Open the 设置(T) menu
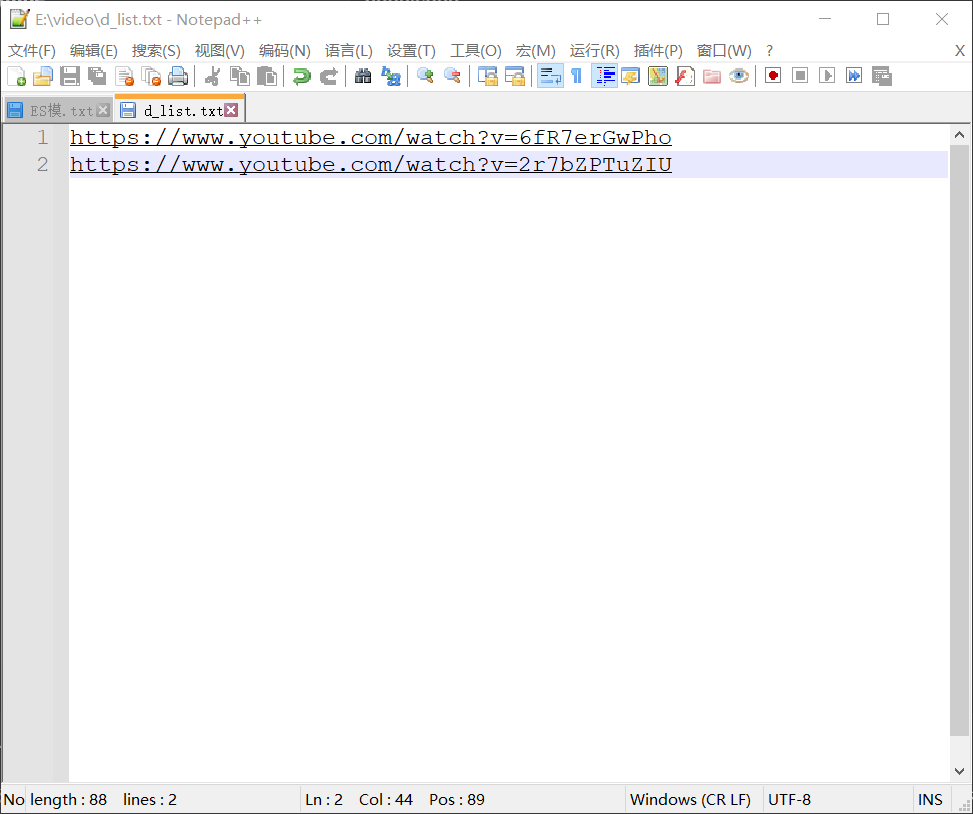This screenshot has height=814, width=973. point(411,51)
